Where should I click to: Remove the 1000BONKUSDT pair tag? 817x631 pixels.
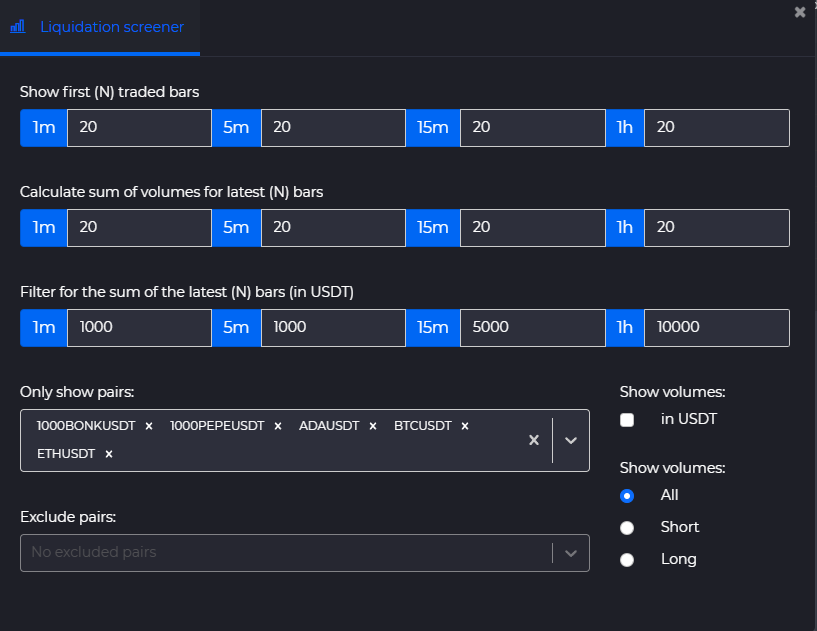[x=149, y=426]
